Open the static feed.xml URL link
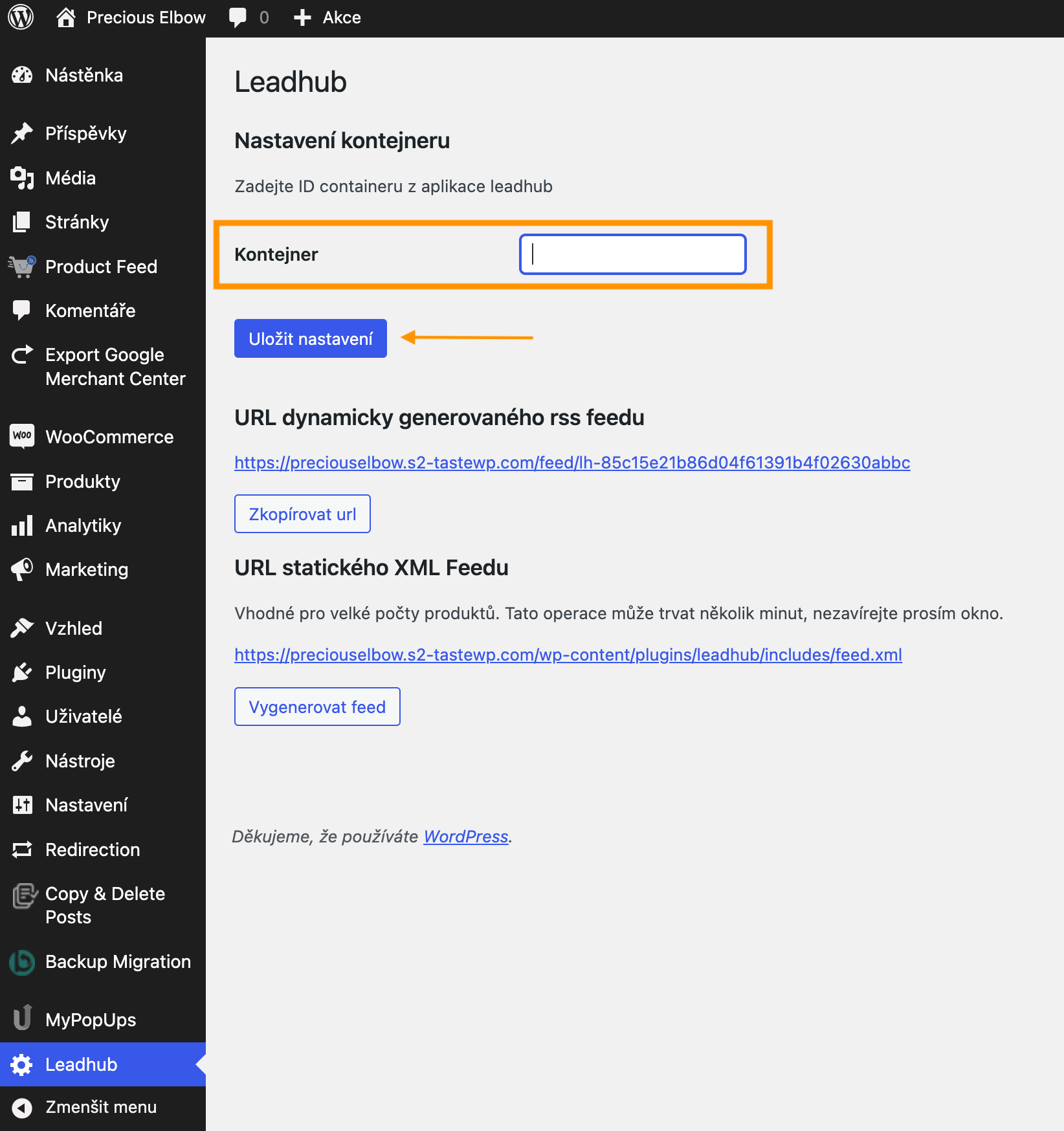This screenshot has width=1064, height=1131. tap(568, 655)
